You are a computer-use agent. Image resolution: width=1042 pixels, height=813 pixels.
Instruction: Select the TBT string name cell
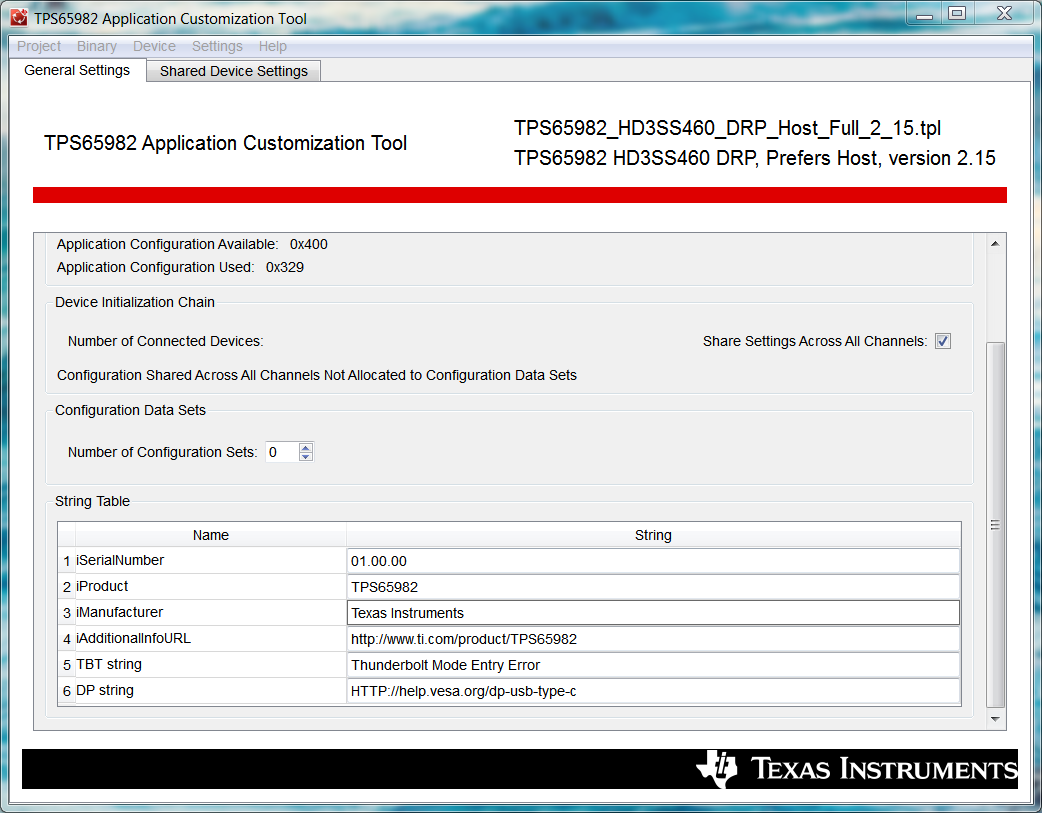(x=210, y=664)
